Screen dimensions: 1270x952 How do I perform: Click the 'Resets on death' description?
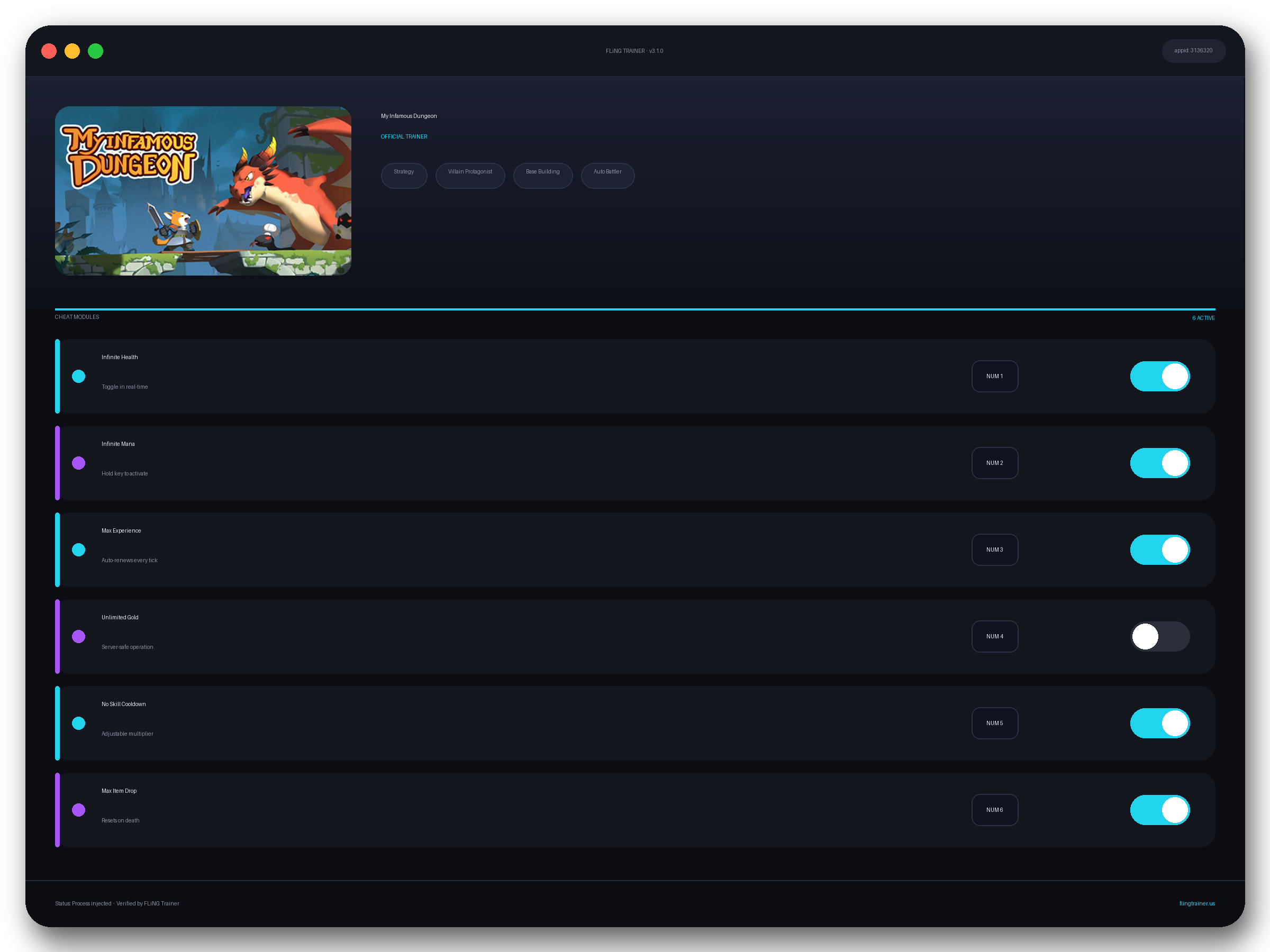pyautogui.click(x=121, y=820)
